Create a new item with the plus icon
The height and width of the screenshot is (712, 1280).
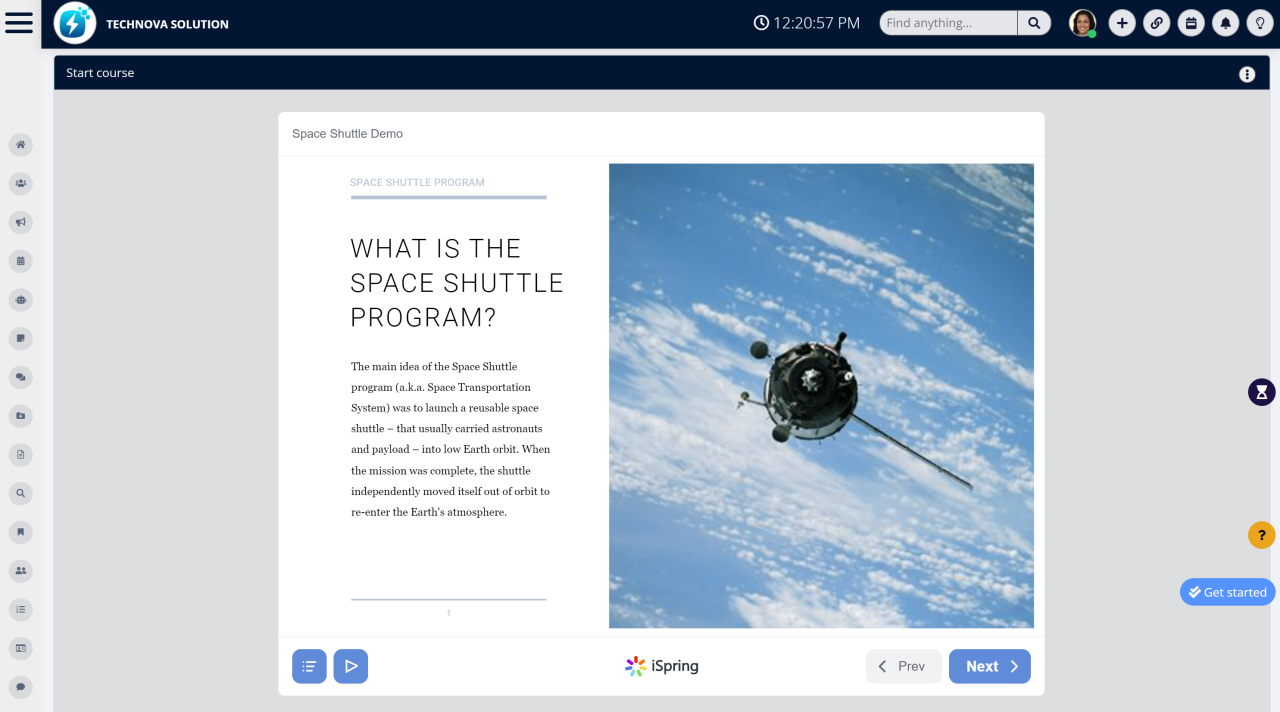click(1122, 22)
